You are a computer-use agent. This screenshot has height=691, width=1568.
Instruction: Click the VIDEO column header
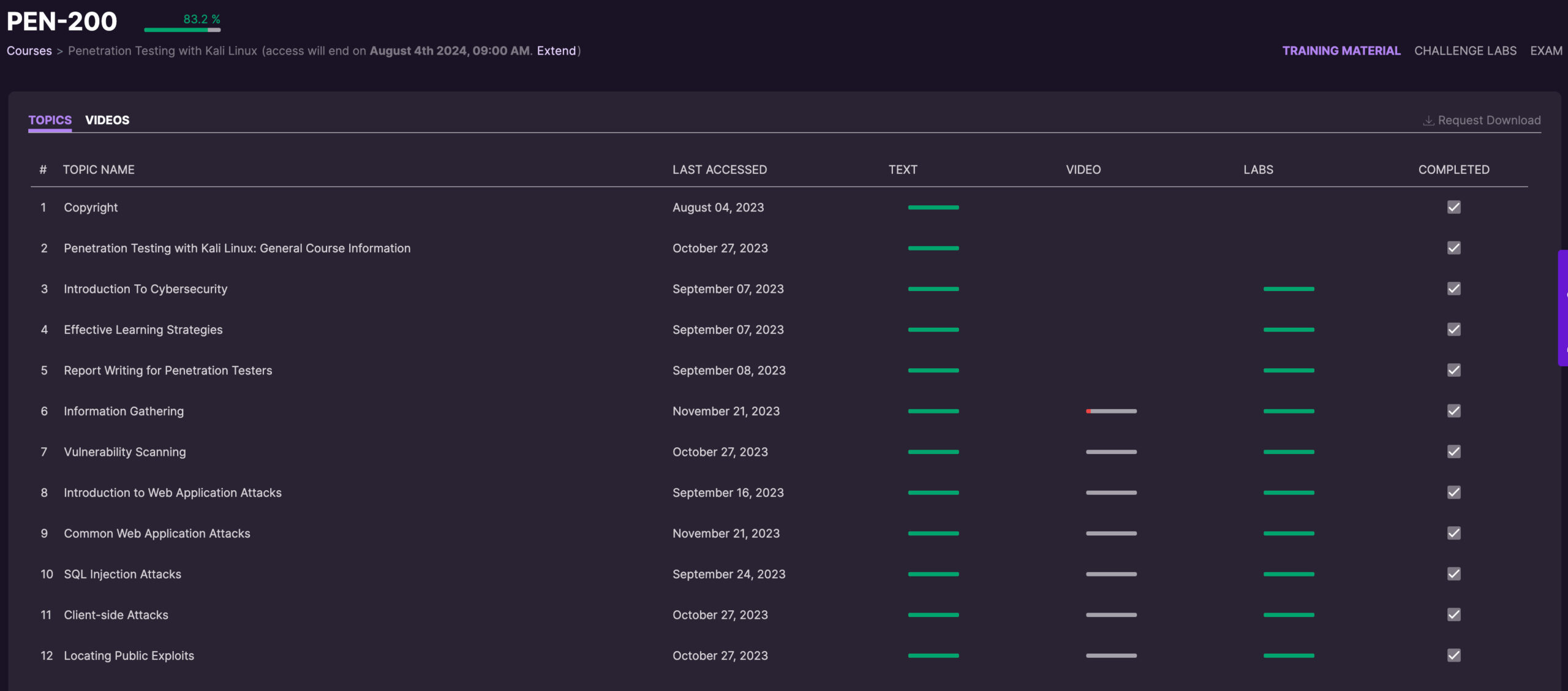point(1083,170)
